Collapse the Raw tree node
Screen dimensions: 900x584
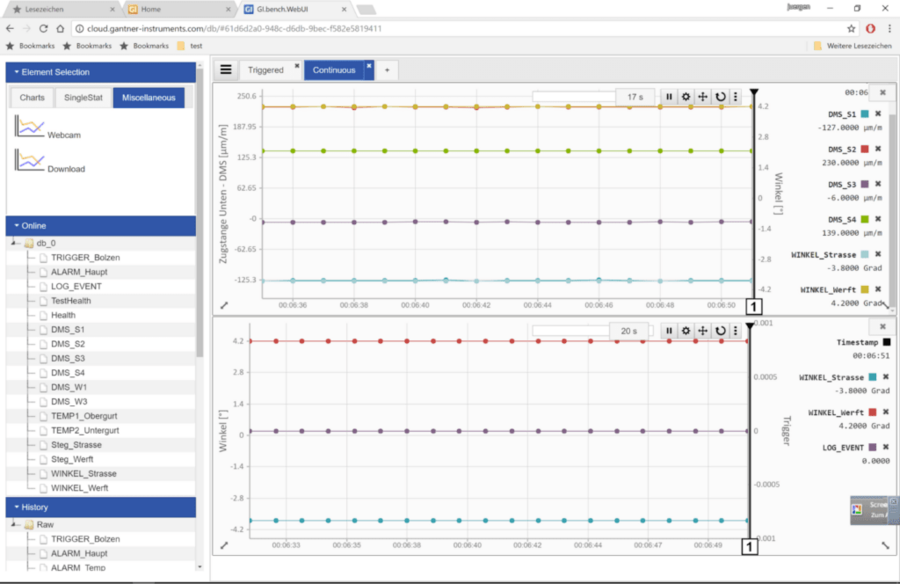coord(14,524)
